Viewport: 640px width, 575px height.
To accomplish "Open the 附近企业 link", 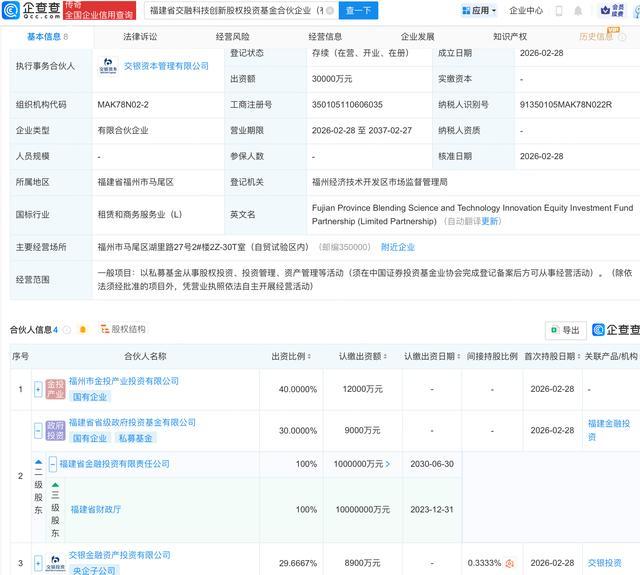I will pos(397,247).
